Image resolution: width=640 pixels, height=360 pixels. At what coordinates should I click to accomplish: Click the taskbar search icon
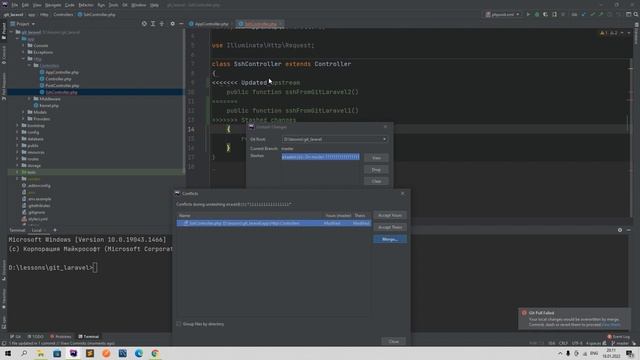point(24,353)
